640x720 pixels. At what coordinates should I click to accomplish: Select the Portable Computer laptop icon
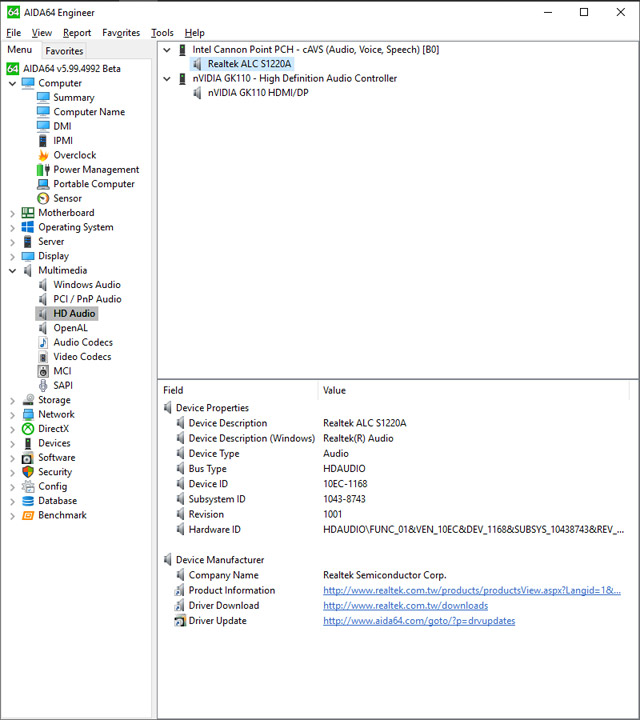click(x=43, y=184)
